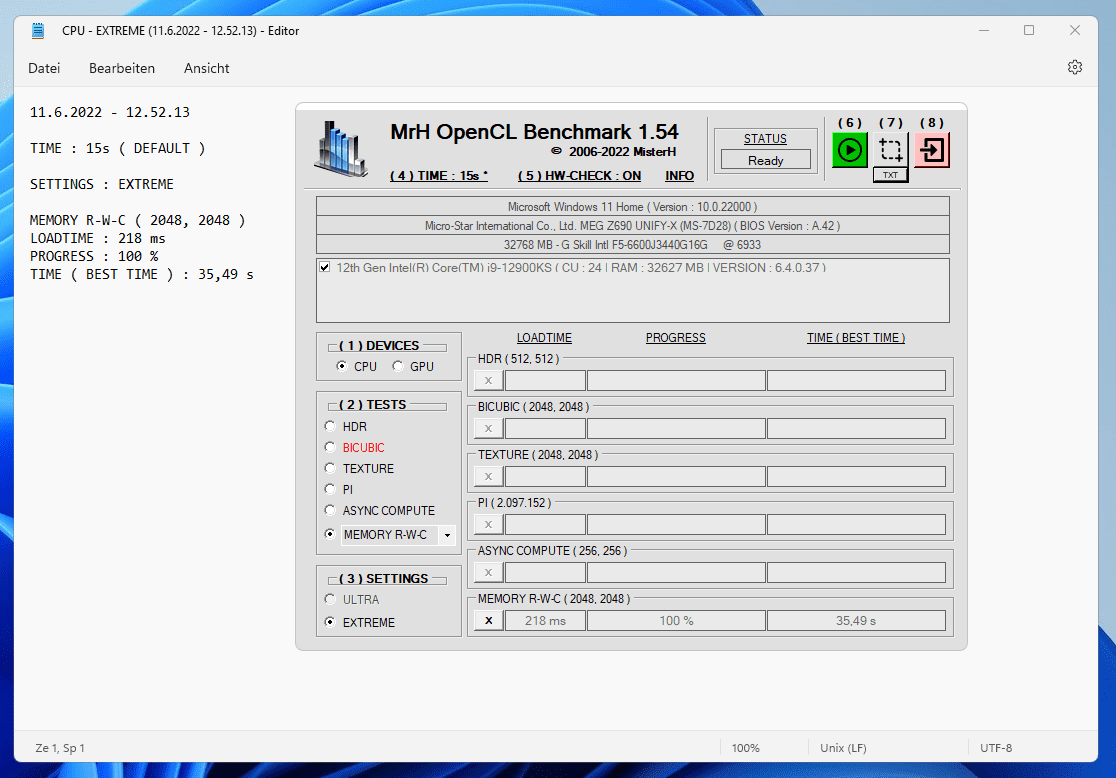The height and width of the screenshot is (778, 1116).
Task: Select the ULTRA settings radio button
Action: coord(330,599)
